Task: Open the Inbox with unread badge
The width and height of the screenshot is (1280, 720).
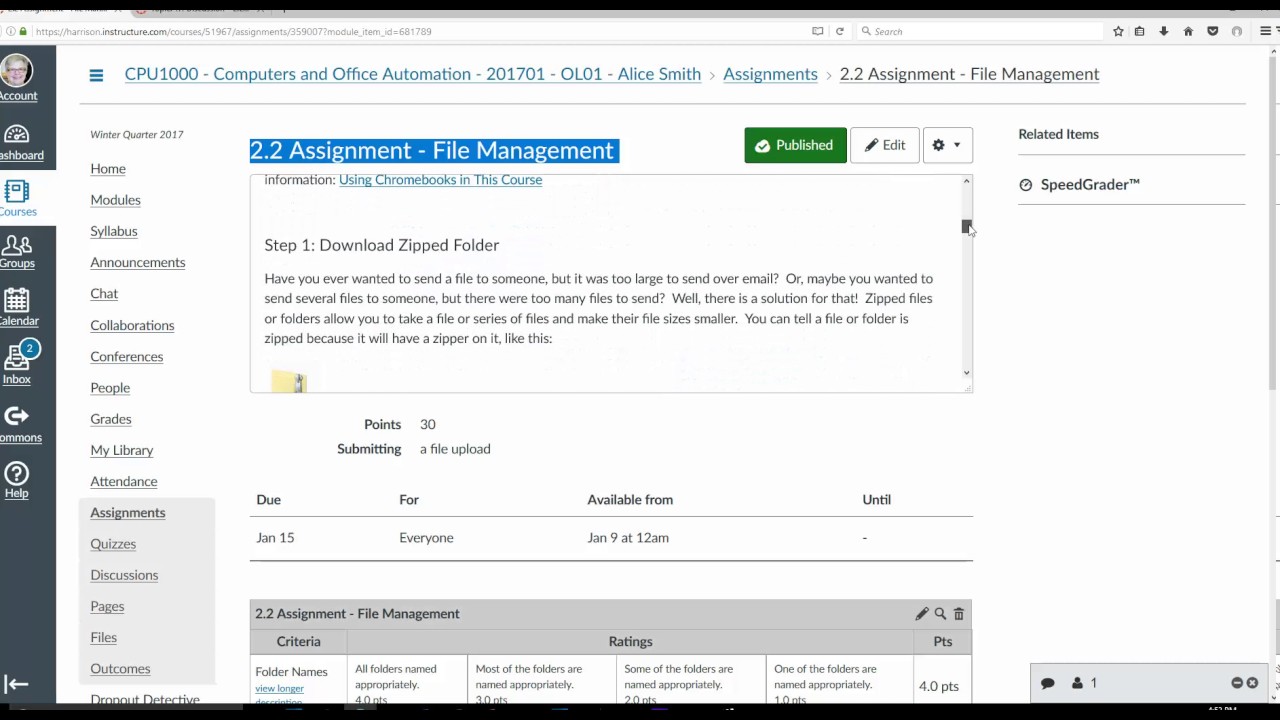Action: pyautogui.click(x=18, y=364)
